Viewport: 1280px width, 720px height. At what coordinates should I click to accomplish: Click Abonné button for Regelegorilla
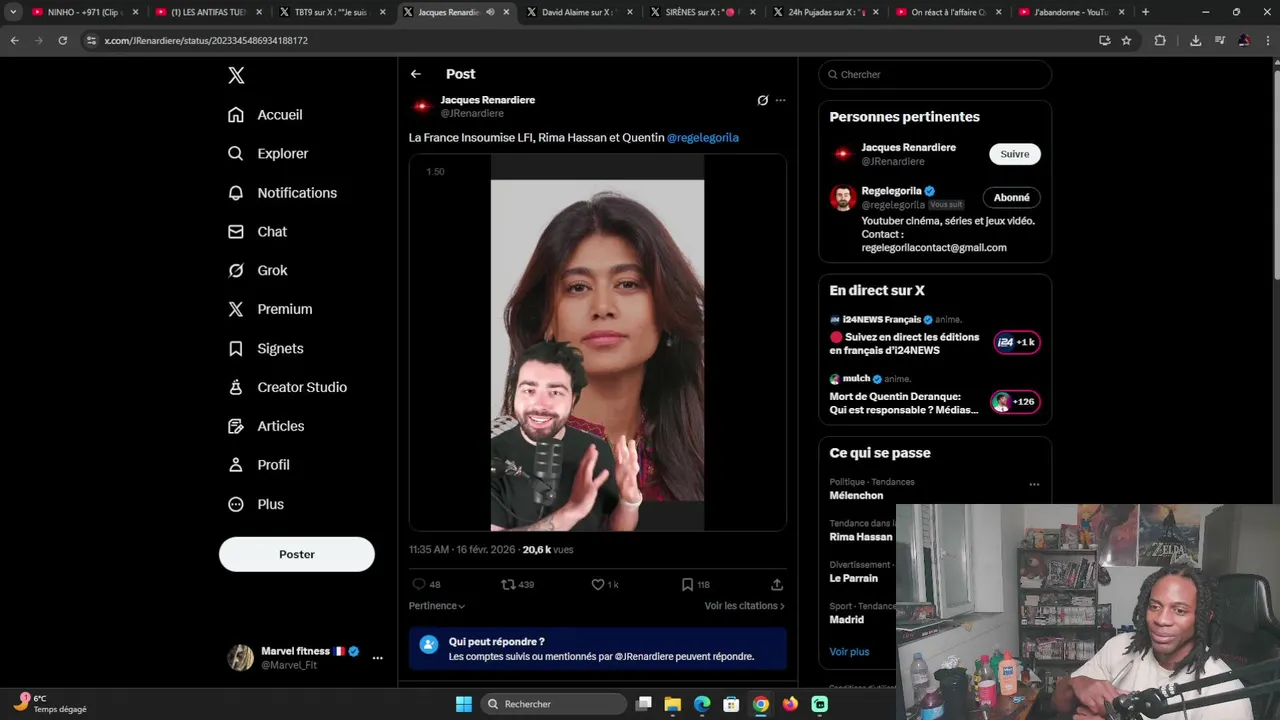point(1012,198)
